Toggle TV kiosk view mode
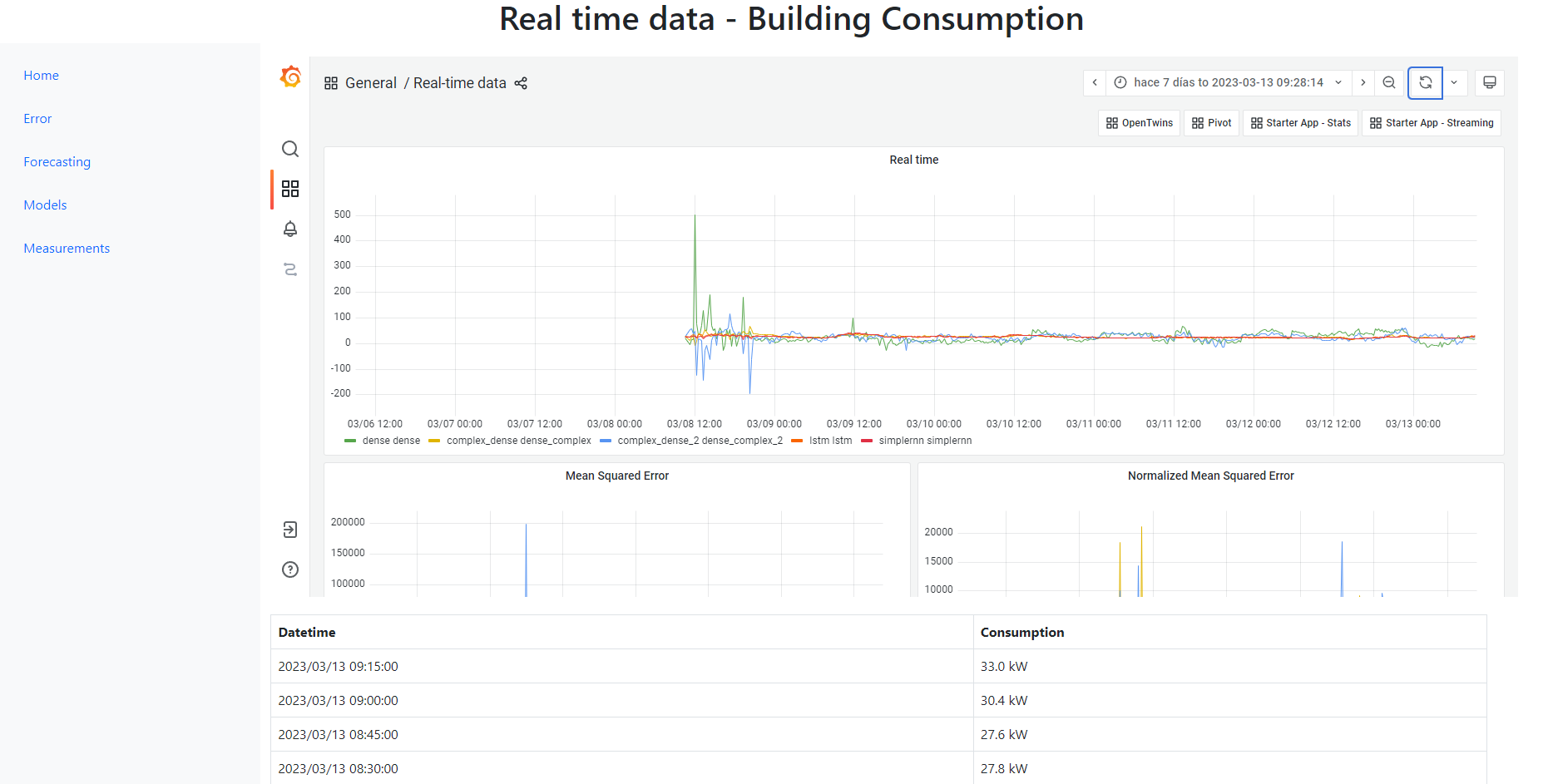The width and height of the screenshot is (1553, 784). click(1490, 82)
